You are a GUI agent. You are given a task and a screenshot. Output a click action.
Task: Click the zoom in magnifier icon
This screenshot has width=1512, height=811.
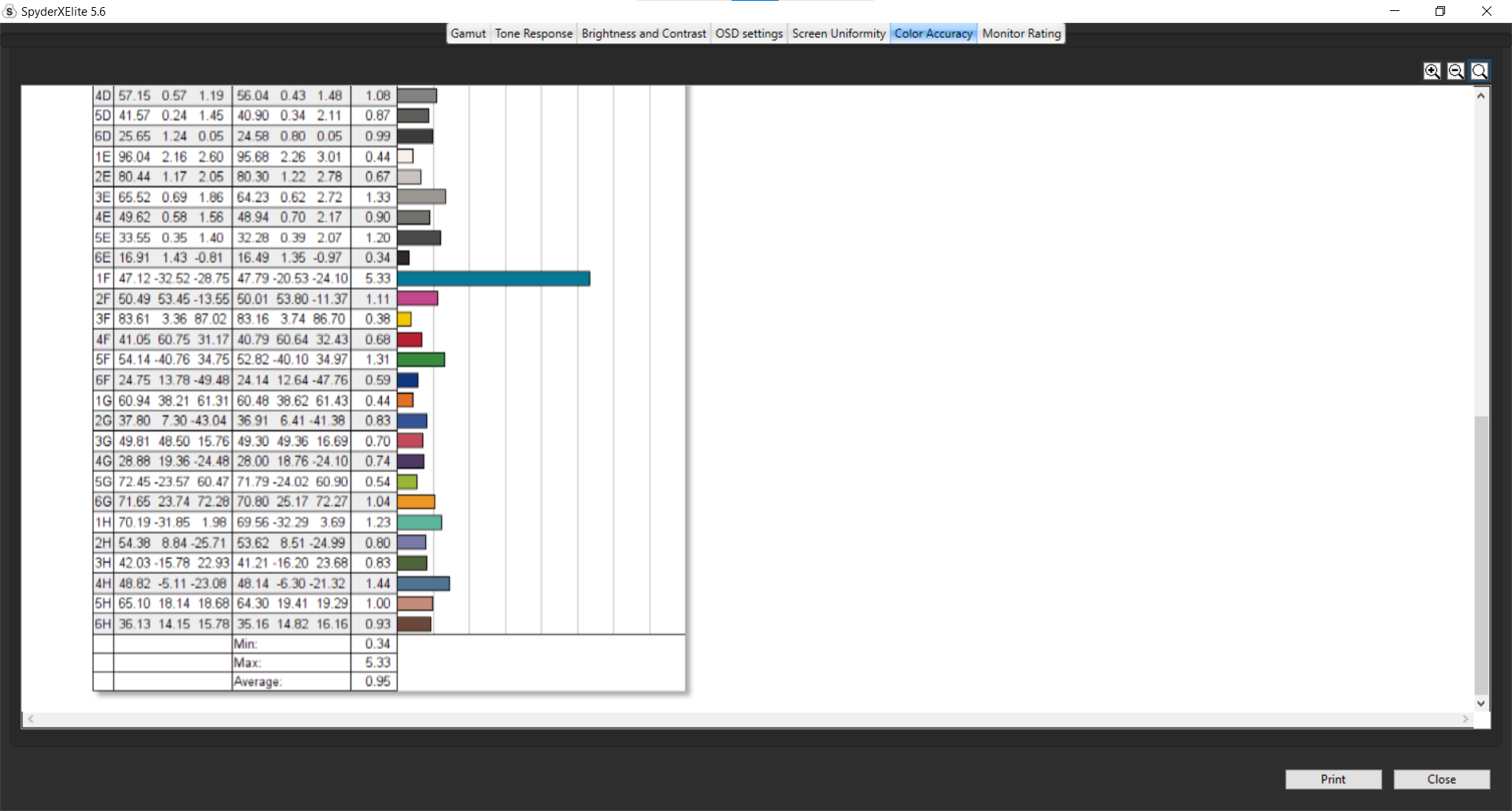point(1432,71)
